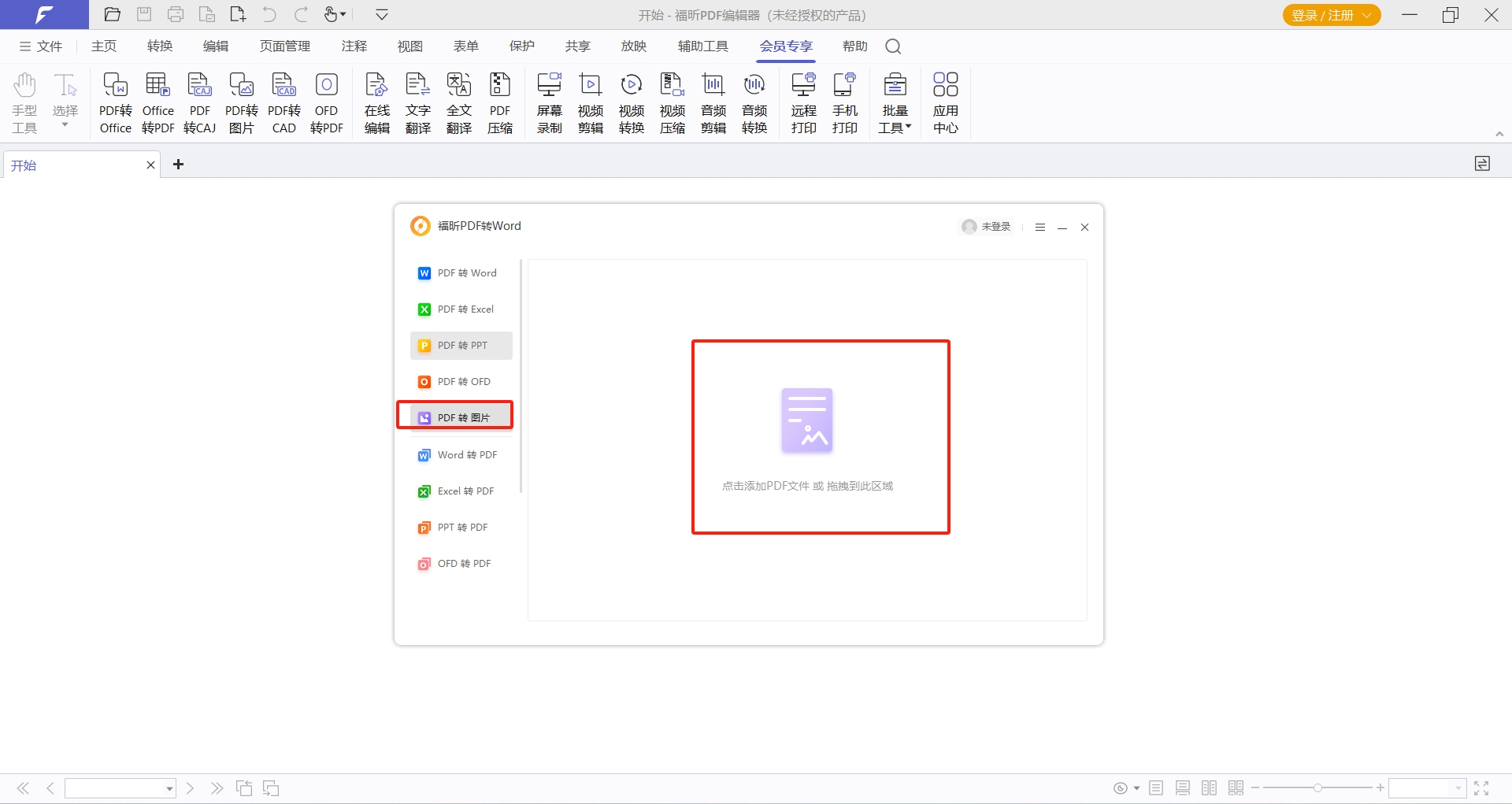Open the PDF转图片 ribbon tool
Viewport: 1512px width, 804px height.
click(x=242, y=102)
